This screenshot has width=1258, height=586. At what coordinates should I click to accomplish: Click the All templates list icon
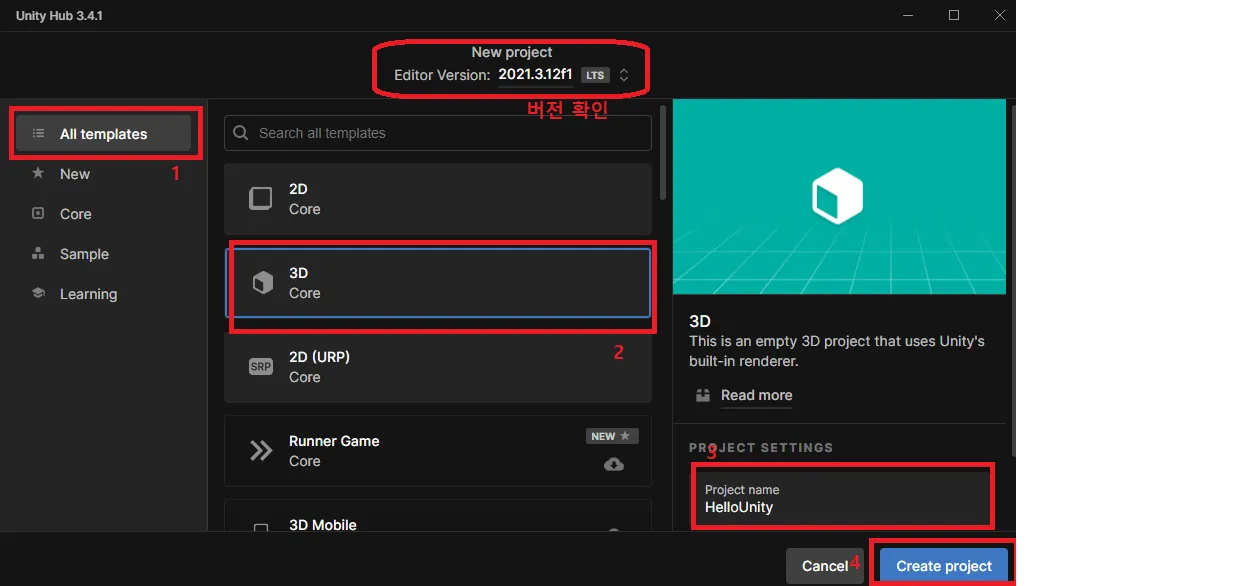(x=38, y=134)
